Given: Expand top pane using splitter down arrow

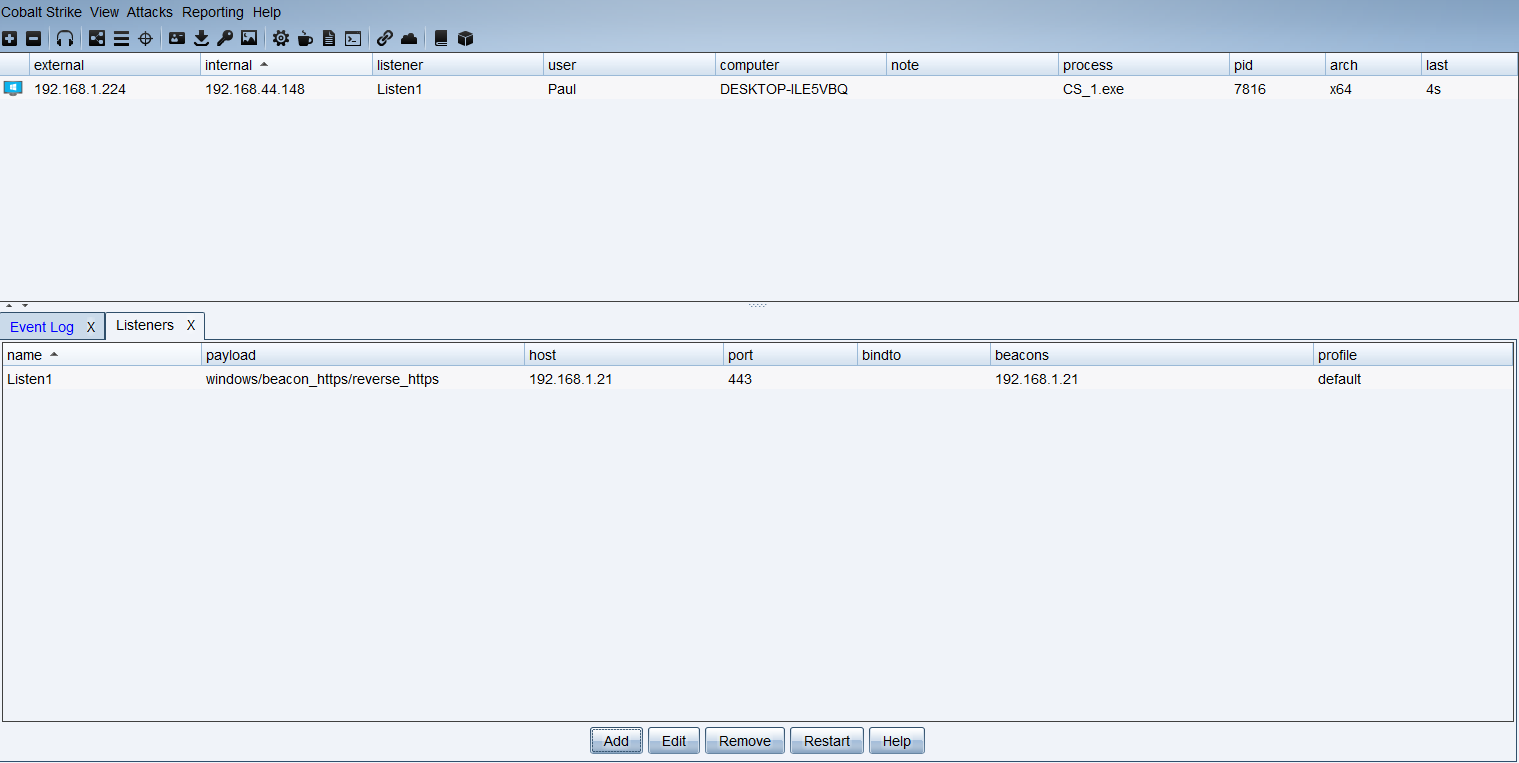Looking at the screenshot, I should pos(25,305).
